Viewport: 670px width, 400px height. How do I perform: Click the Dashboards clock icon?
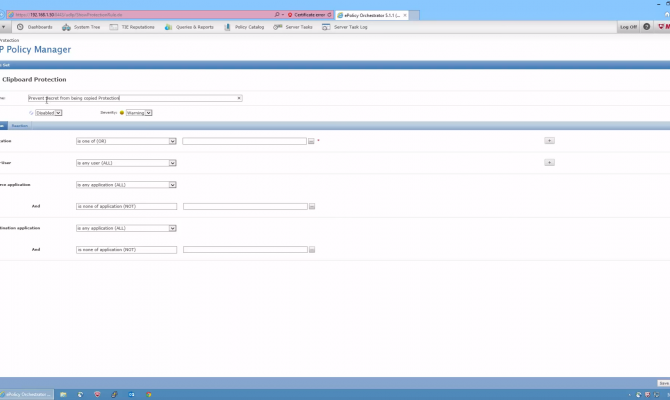pyautogui.click(x=20, y=27)
